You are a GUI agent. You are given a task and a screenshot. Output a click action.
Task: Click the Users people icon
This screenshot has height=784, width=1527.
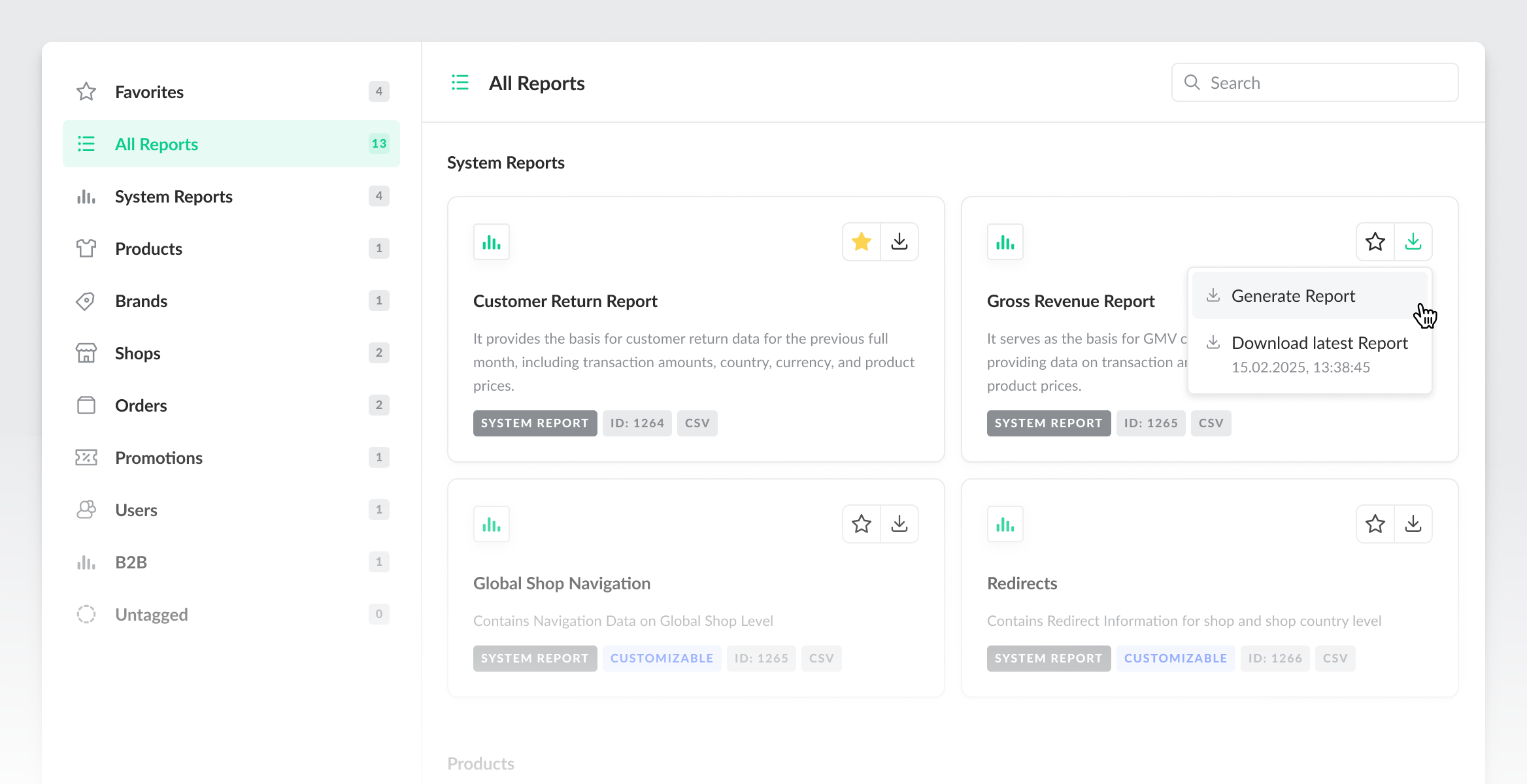click(x=86, y=510)
